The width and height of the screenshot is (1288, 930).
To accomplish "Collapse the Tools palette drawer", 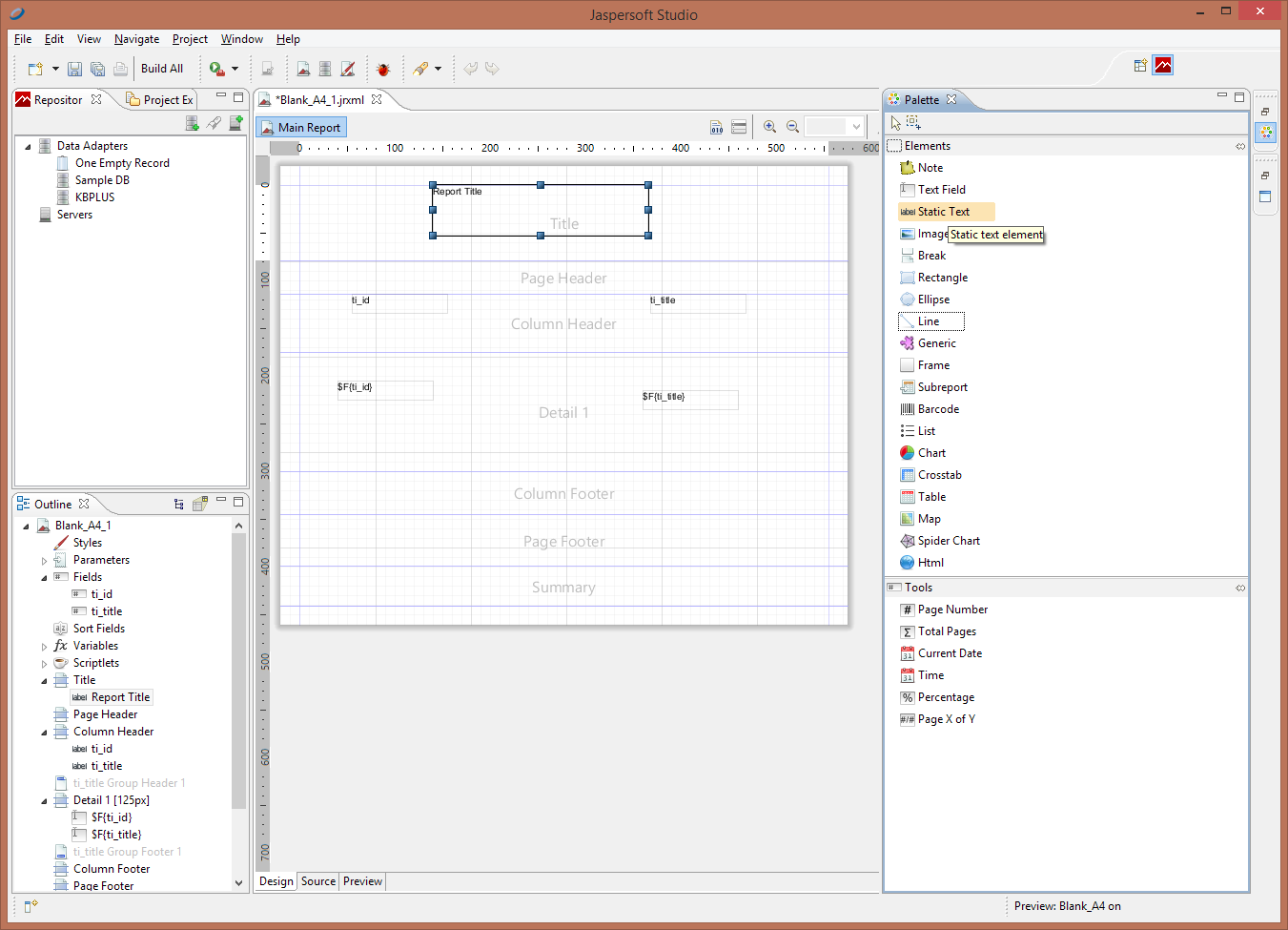I will [x=1239, y=588].
